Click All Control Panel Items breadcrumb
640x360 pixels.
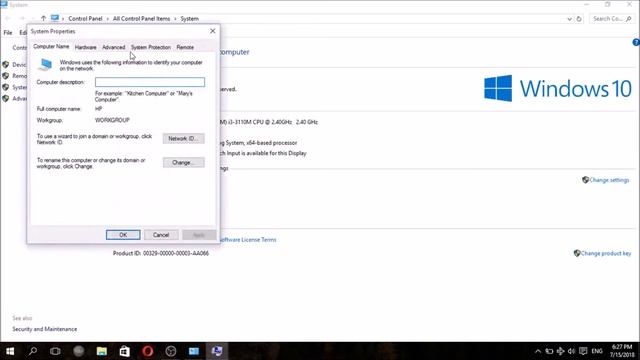(x=141, y=19)
